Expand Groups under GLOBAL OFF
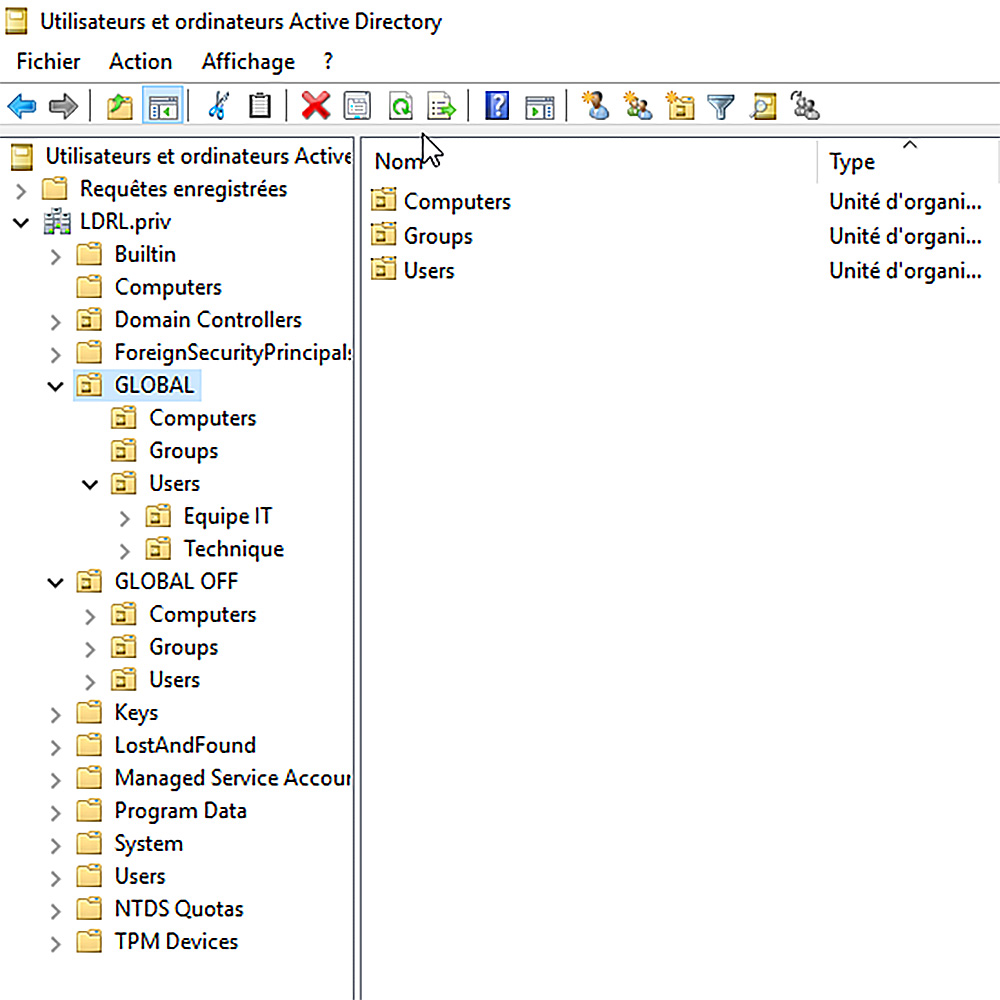Viewport: 1000px width, 1000px height. pos(90,649)
